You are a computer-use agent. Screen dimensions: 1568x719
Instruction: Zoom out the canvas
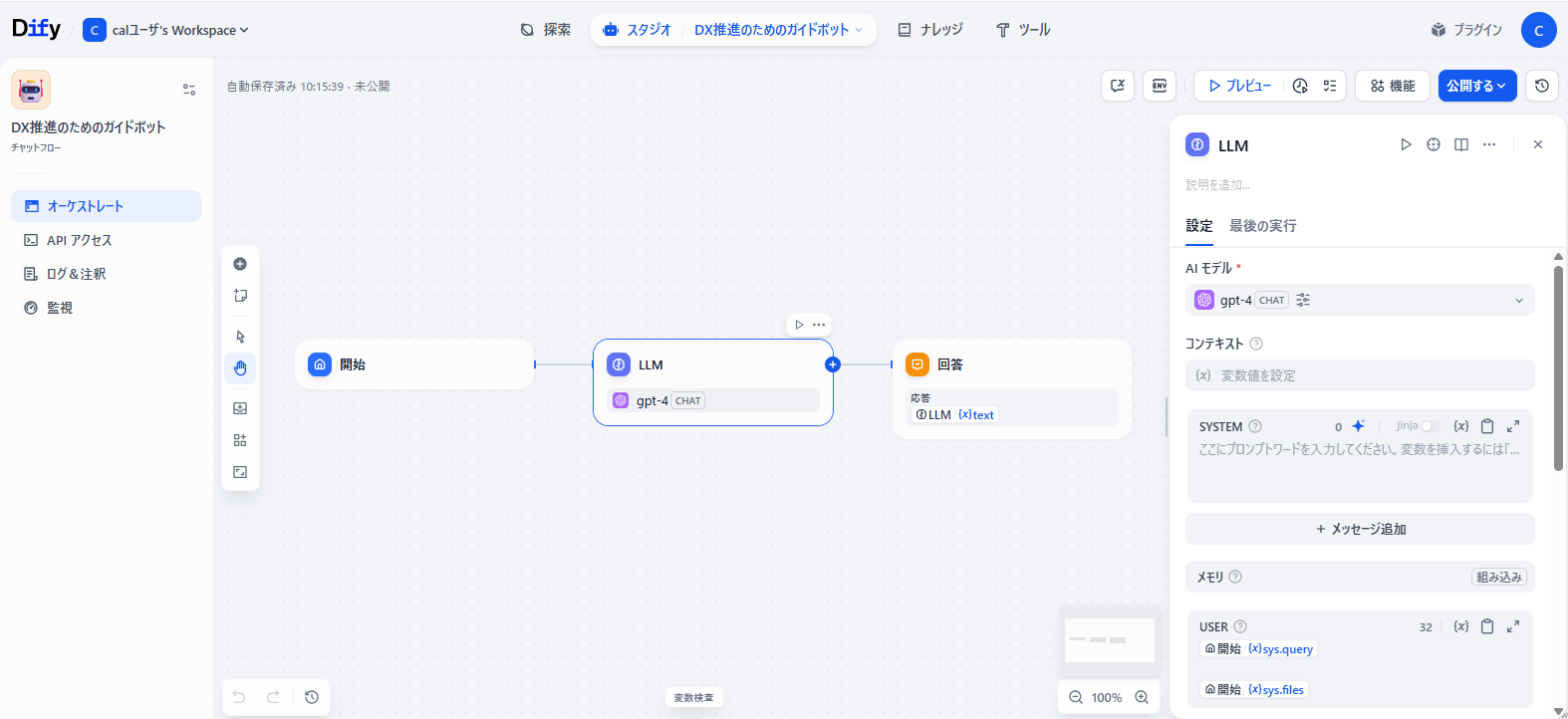pos(1076,697)
